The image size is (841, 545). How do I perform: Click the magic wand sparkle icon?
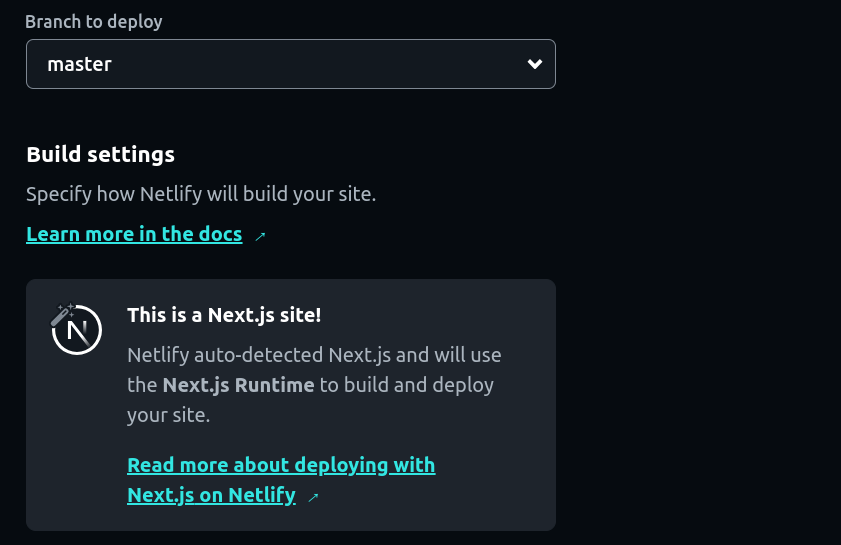(x=62, y=314)
